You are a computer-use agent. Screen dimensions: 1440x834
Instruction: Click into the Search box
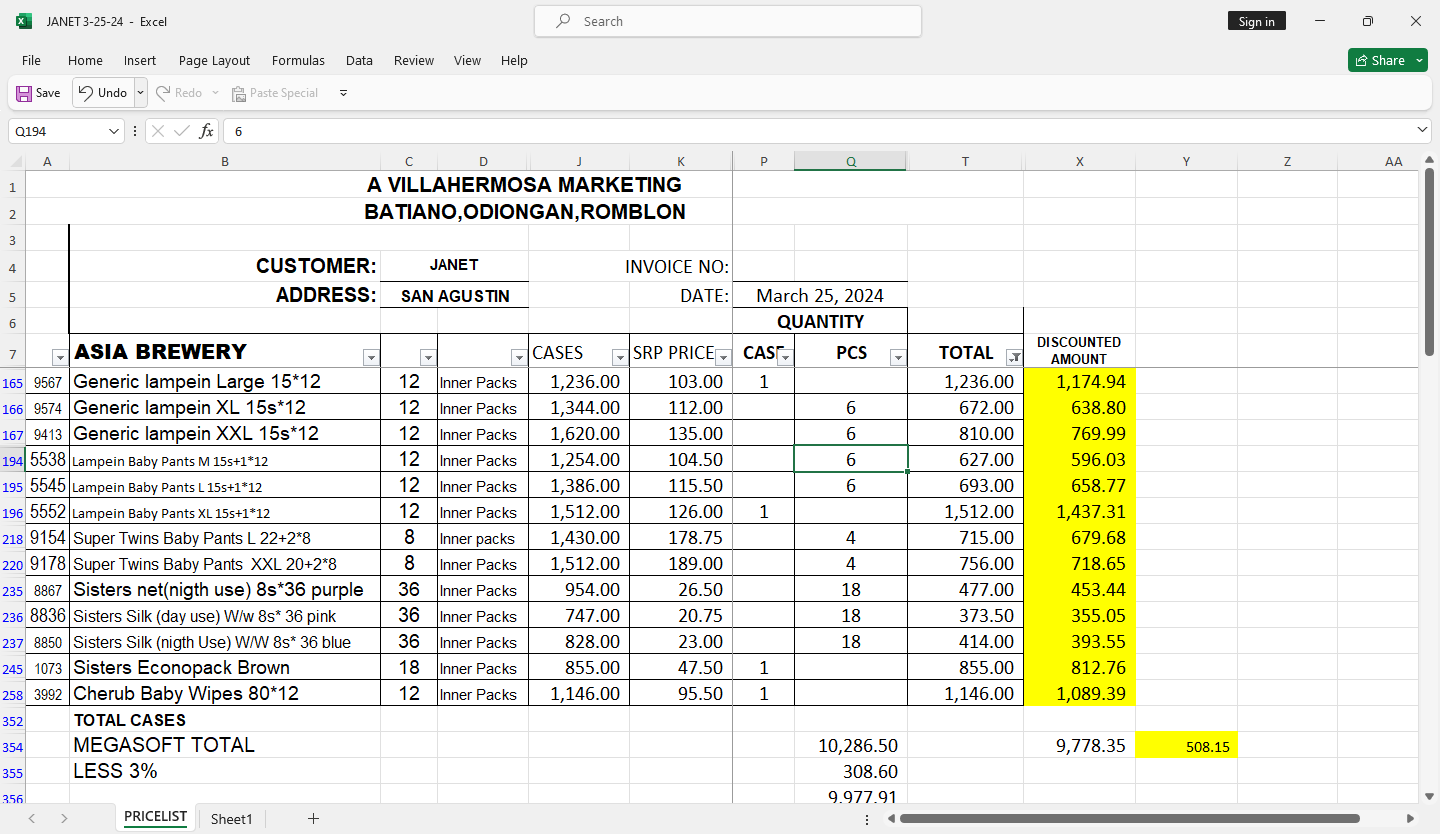pyautogui.click(x=728, y=21)
